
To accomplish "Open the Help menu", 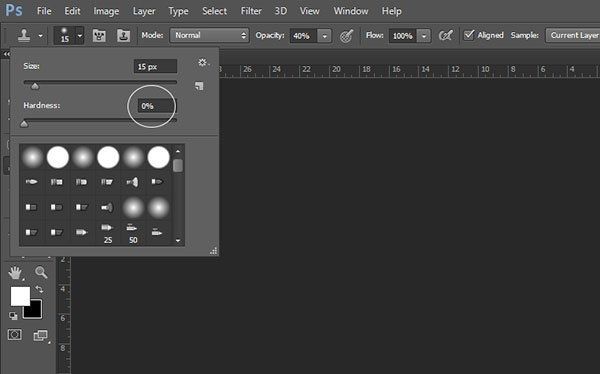I will tap(391, 11).
